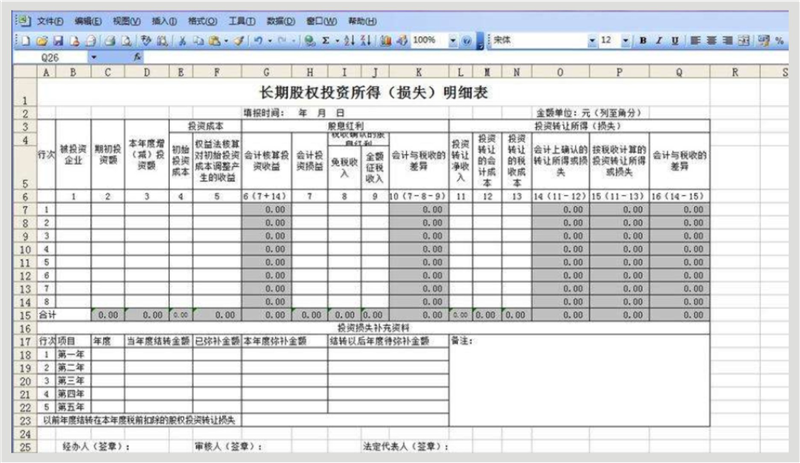Toggle left text alignment
800x463 pixels.
(x=695, y=40)
